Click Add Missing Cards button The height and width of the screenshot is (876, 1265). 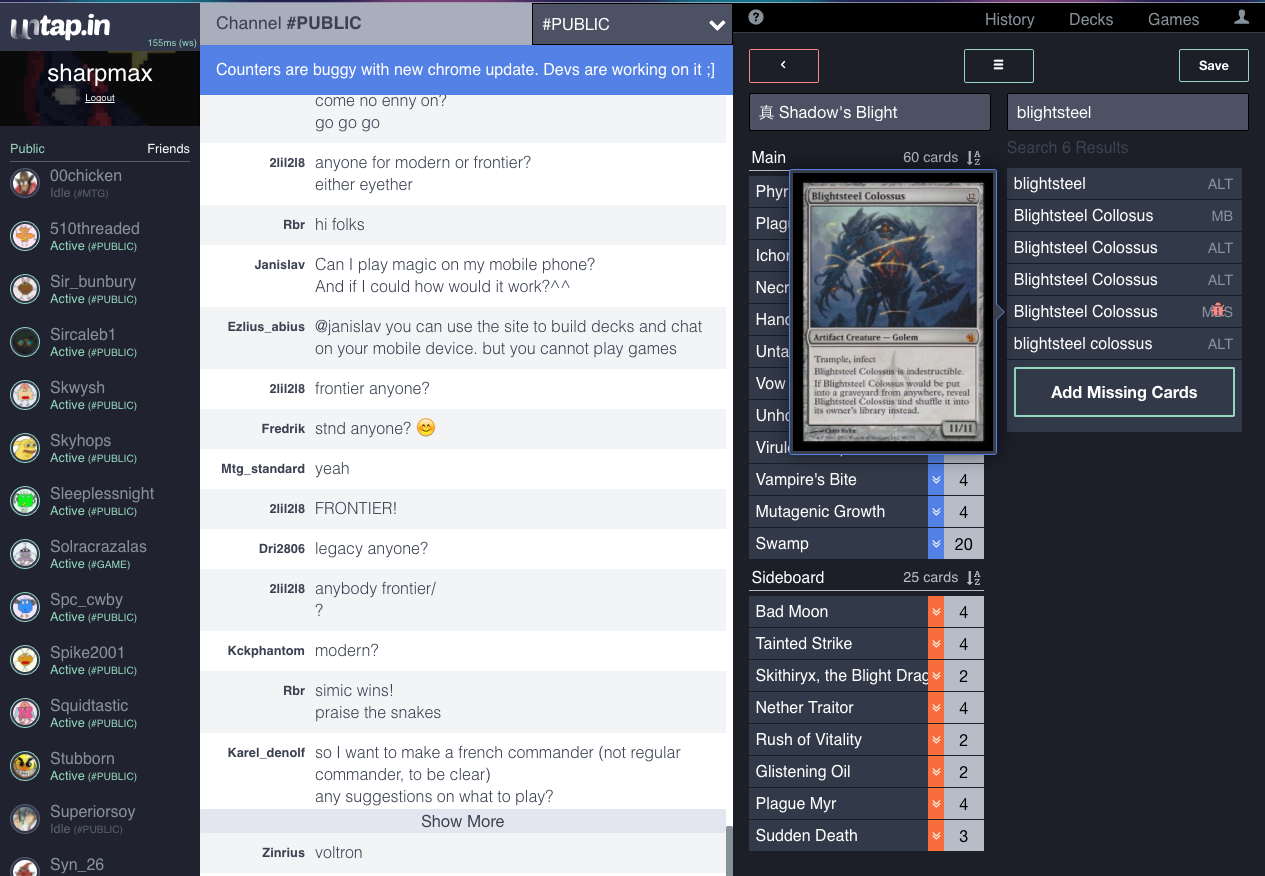tap(1124, 392)
